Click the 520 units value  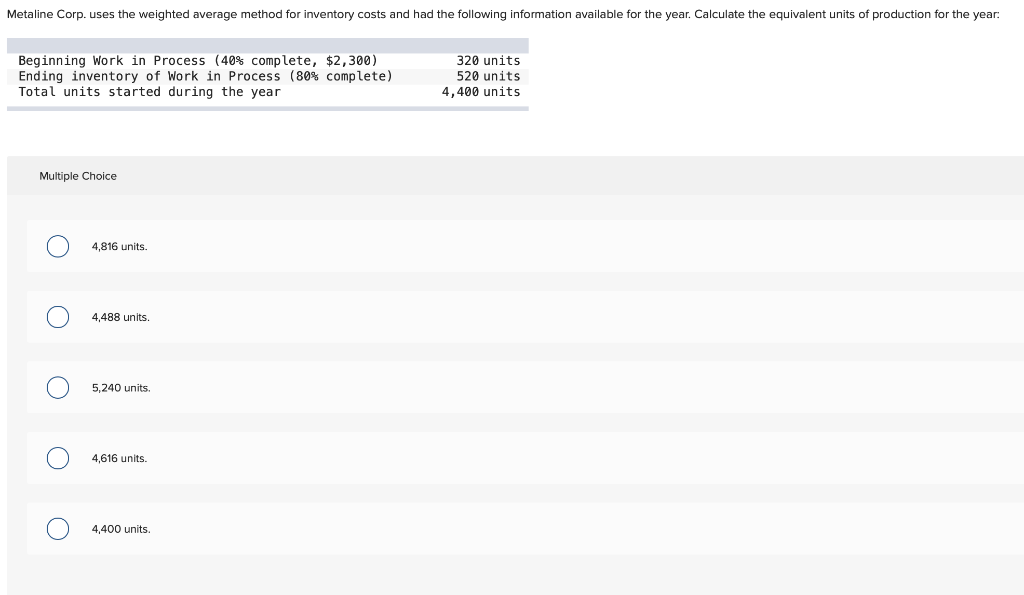(489, 76)
